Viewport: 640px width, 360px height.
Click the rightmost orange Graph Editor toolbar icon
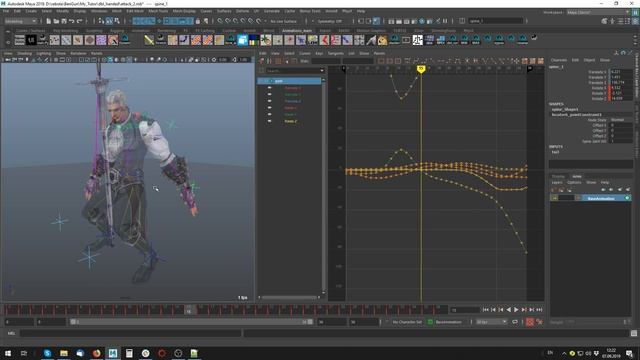(x=540, y=61)
